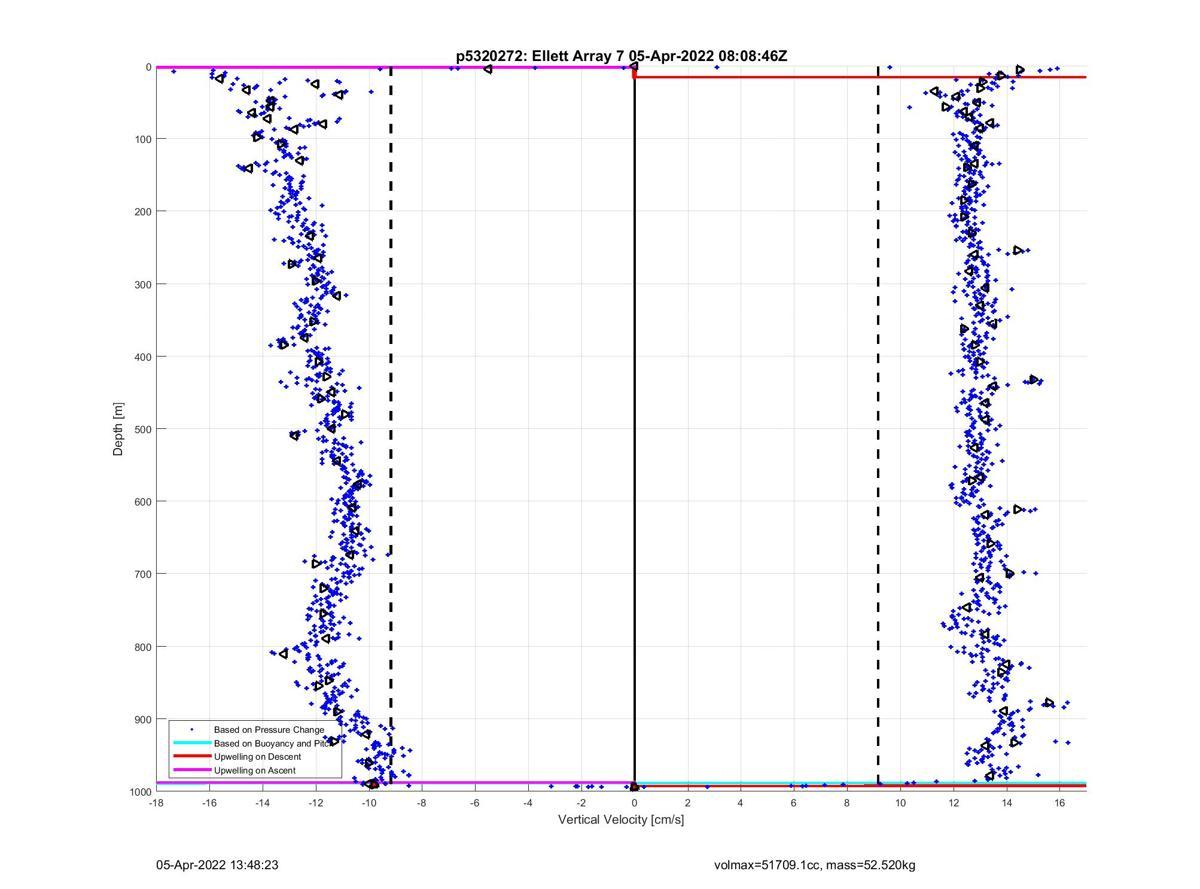Click the 'Depth [m]' axis label
Image resolution: width=1200 pixels, height=889 pixels.
(118, 429)
